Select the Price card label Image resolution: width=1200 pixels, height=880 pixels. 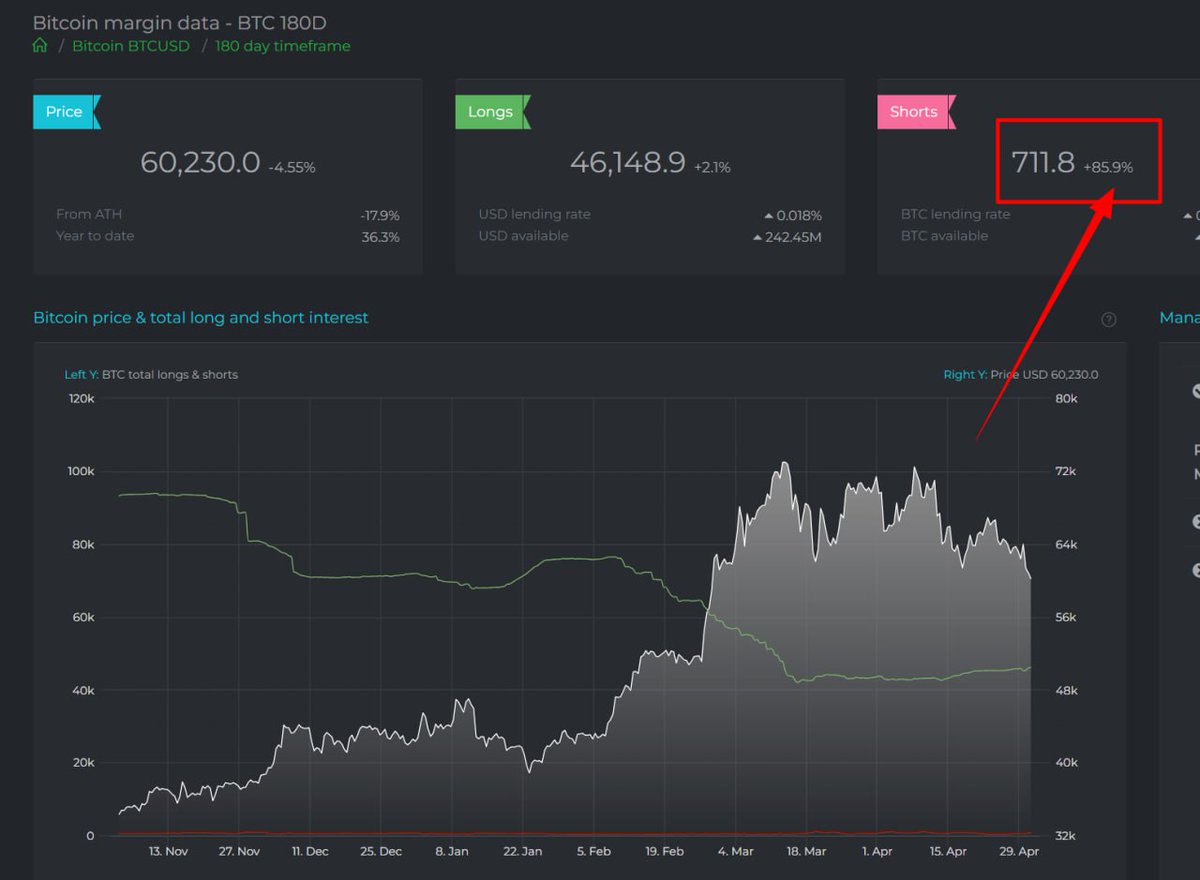tap(64, 112)
